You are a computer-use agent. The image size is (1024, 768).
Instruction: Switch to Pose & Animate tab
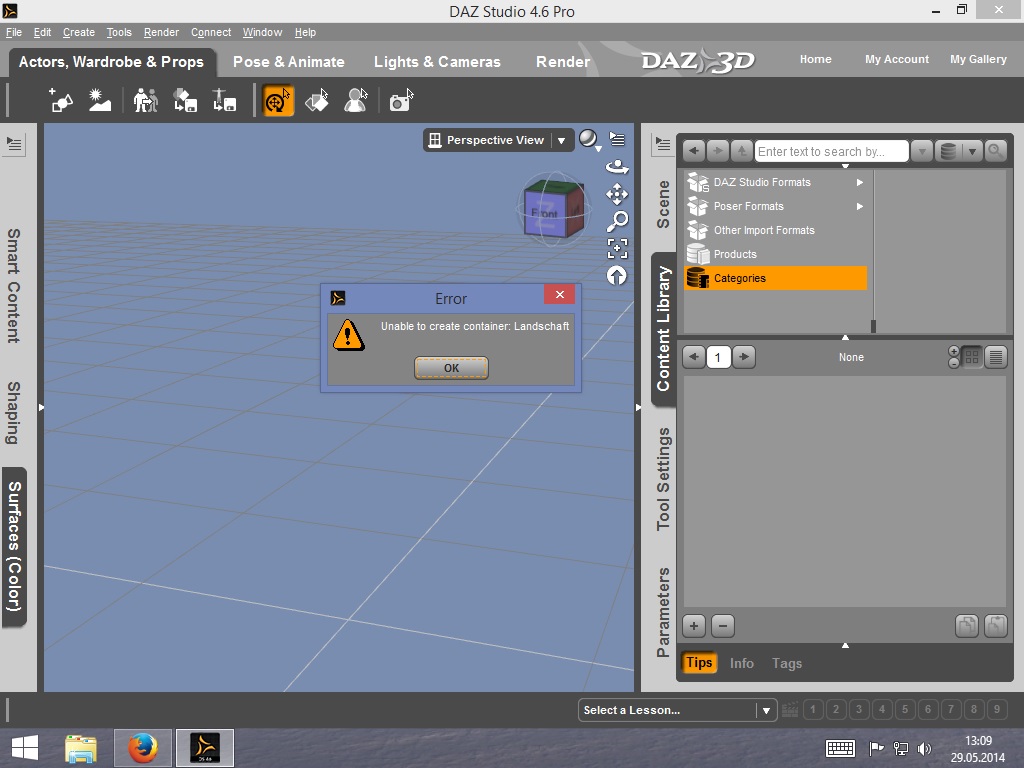[289, 62]
